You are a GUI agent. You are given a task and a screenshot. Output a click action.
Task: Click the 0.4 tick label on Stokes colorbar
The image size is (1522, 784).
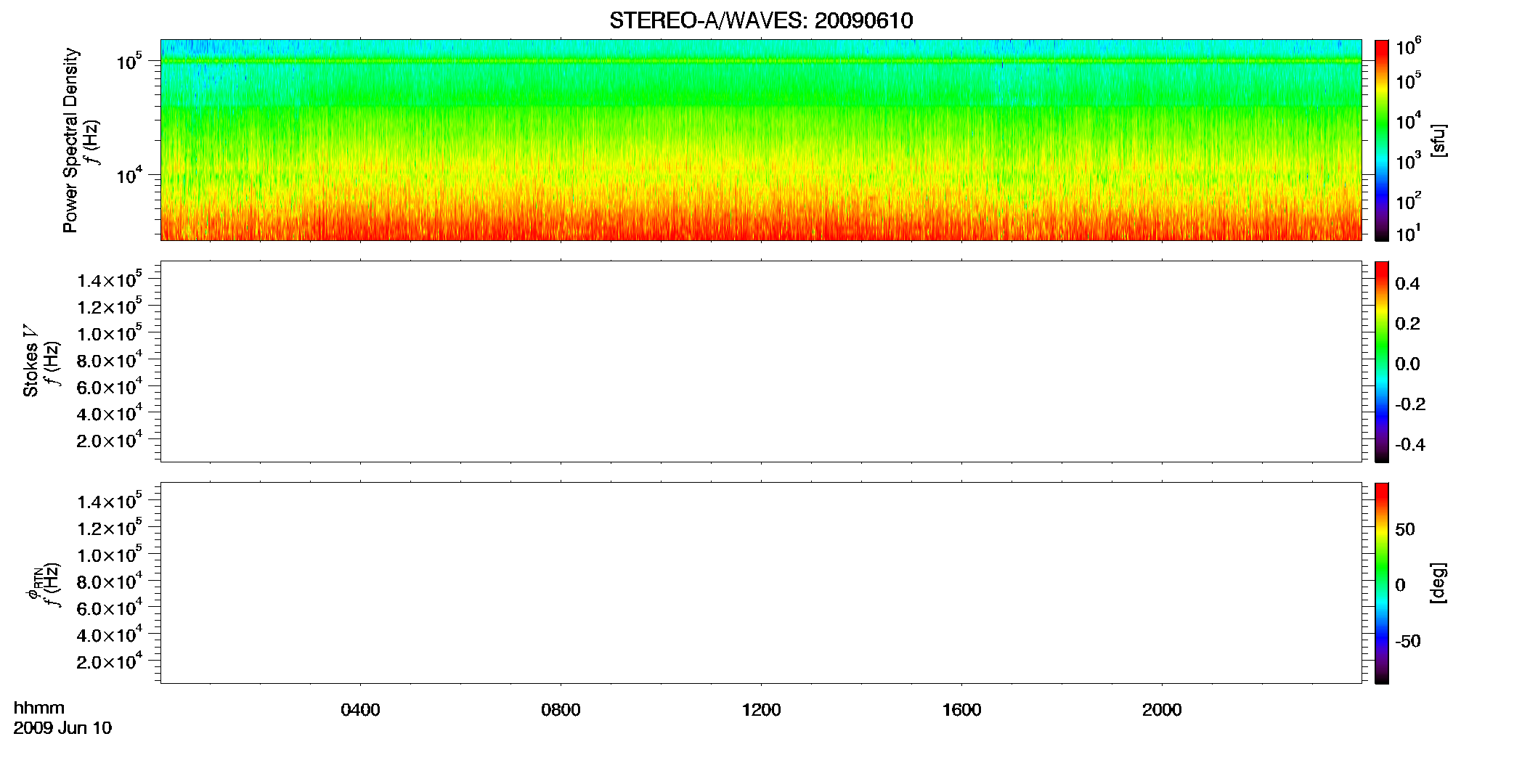point(1407,284)
